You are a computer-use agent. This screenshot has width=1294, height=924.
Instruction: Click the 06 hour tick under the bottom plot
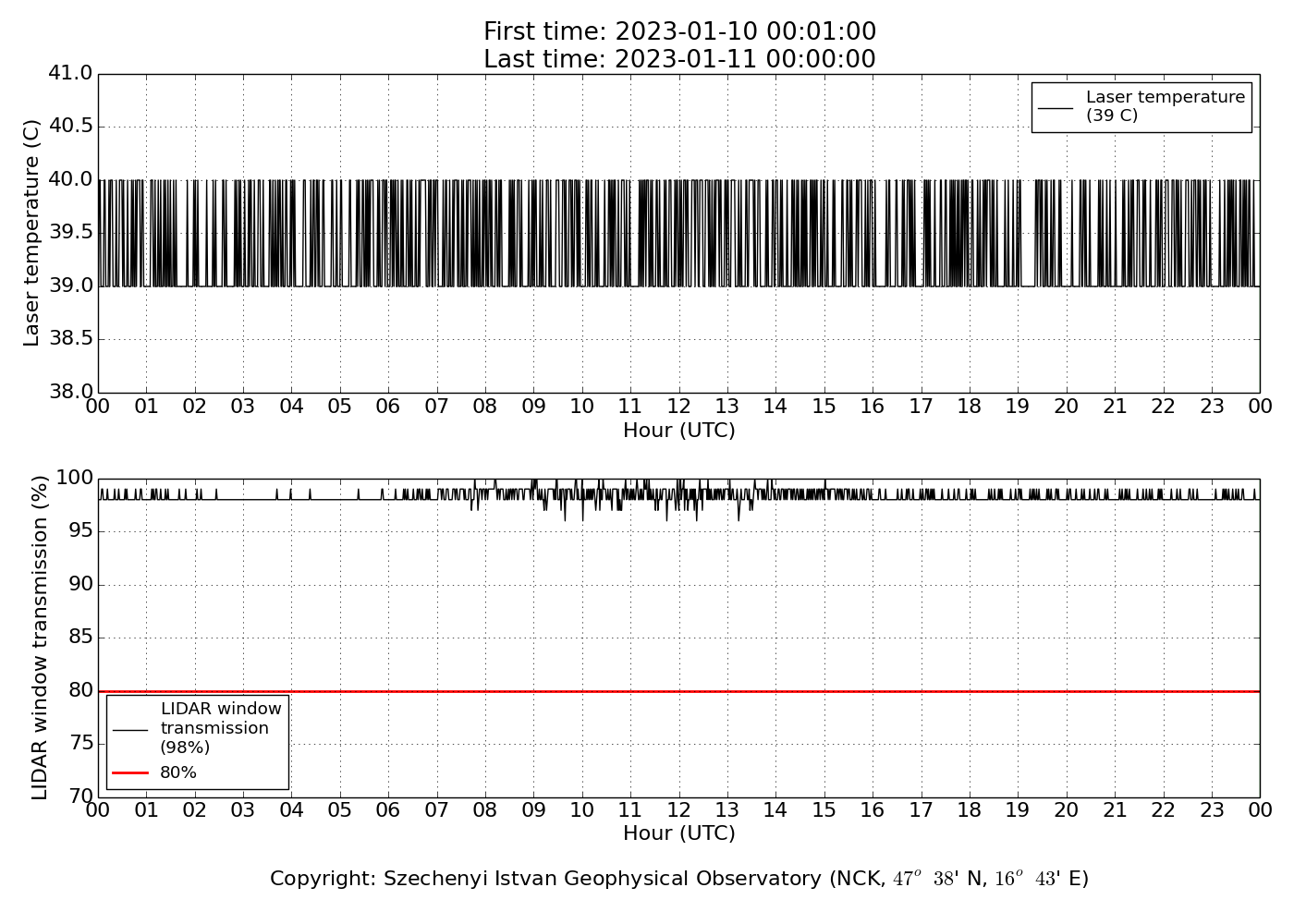[x=388, y=810]
